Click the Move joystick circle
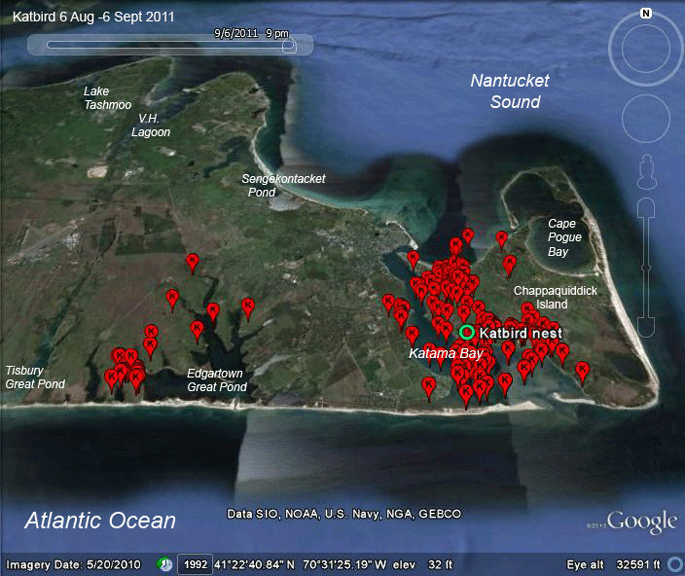The width and height of the screenshot is (685, 576). pyautogui.click(x=646, y=118)
